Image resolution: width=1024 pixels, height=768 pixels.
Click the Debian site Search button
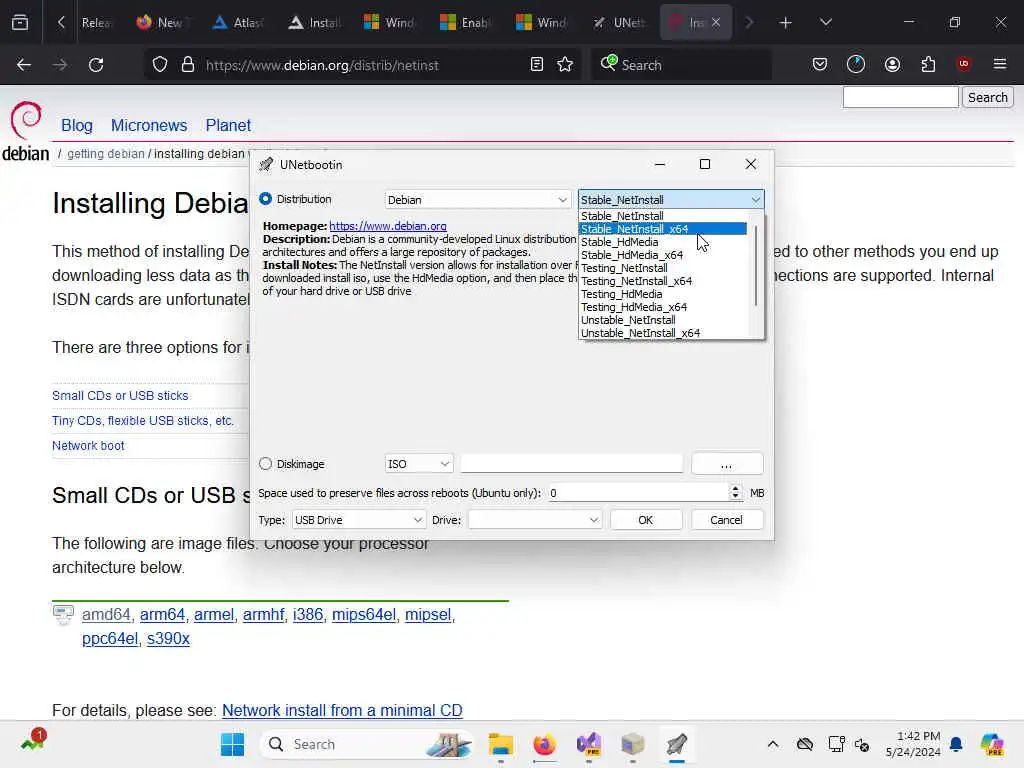(987, 97)
